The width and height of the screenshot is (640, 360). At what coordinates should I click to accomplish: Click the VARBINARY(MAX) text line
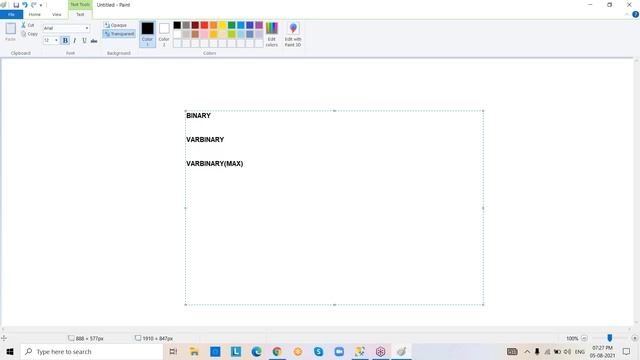(x=215, y=164)
